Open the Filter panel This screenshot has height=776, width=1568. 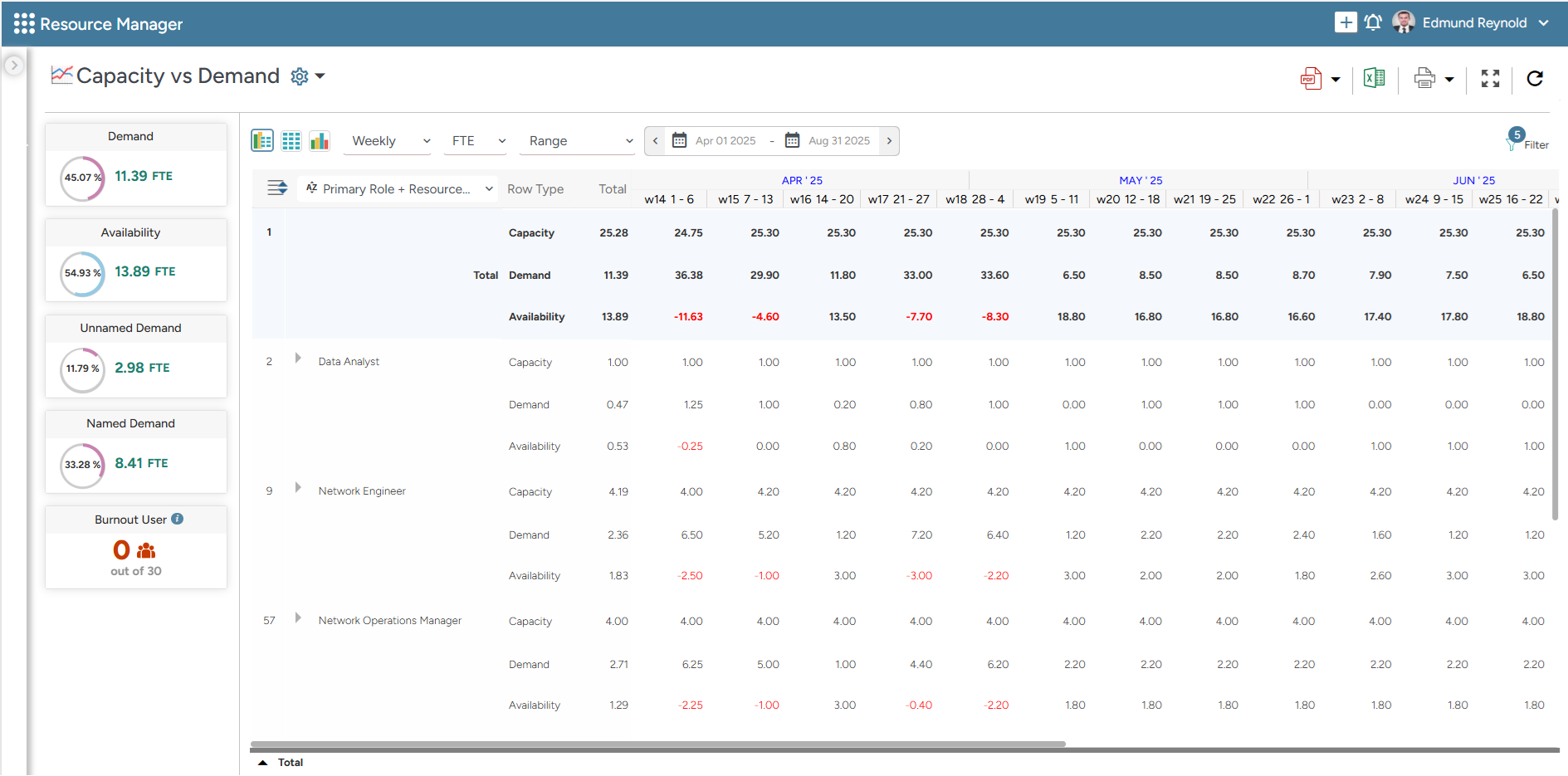tap(1526, 142)
